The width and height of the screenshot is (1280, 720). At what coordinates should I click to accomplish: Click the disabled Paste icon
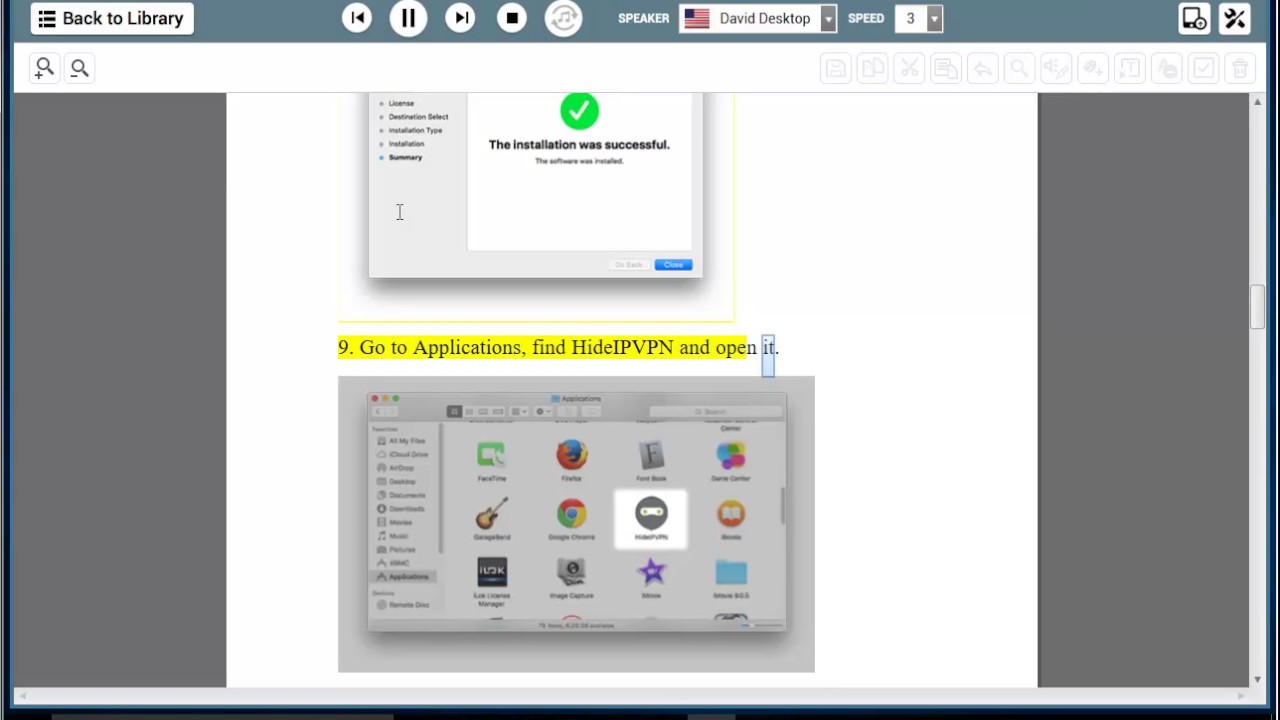click(946, 68)
